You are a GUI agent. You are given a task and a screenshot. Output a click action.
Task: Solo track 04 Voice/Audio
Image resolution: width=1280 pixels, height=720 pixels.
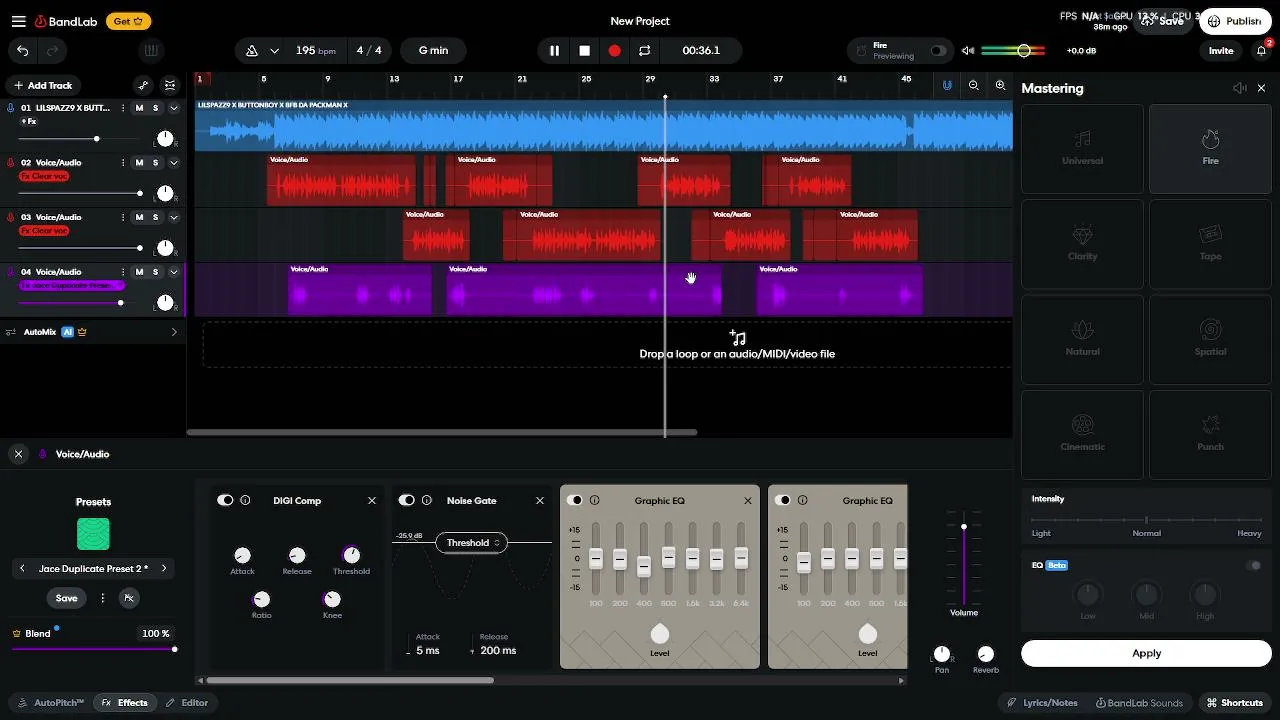[x=155, y=272]
